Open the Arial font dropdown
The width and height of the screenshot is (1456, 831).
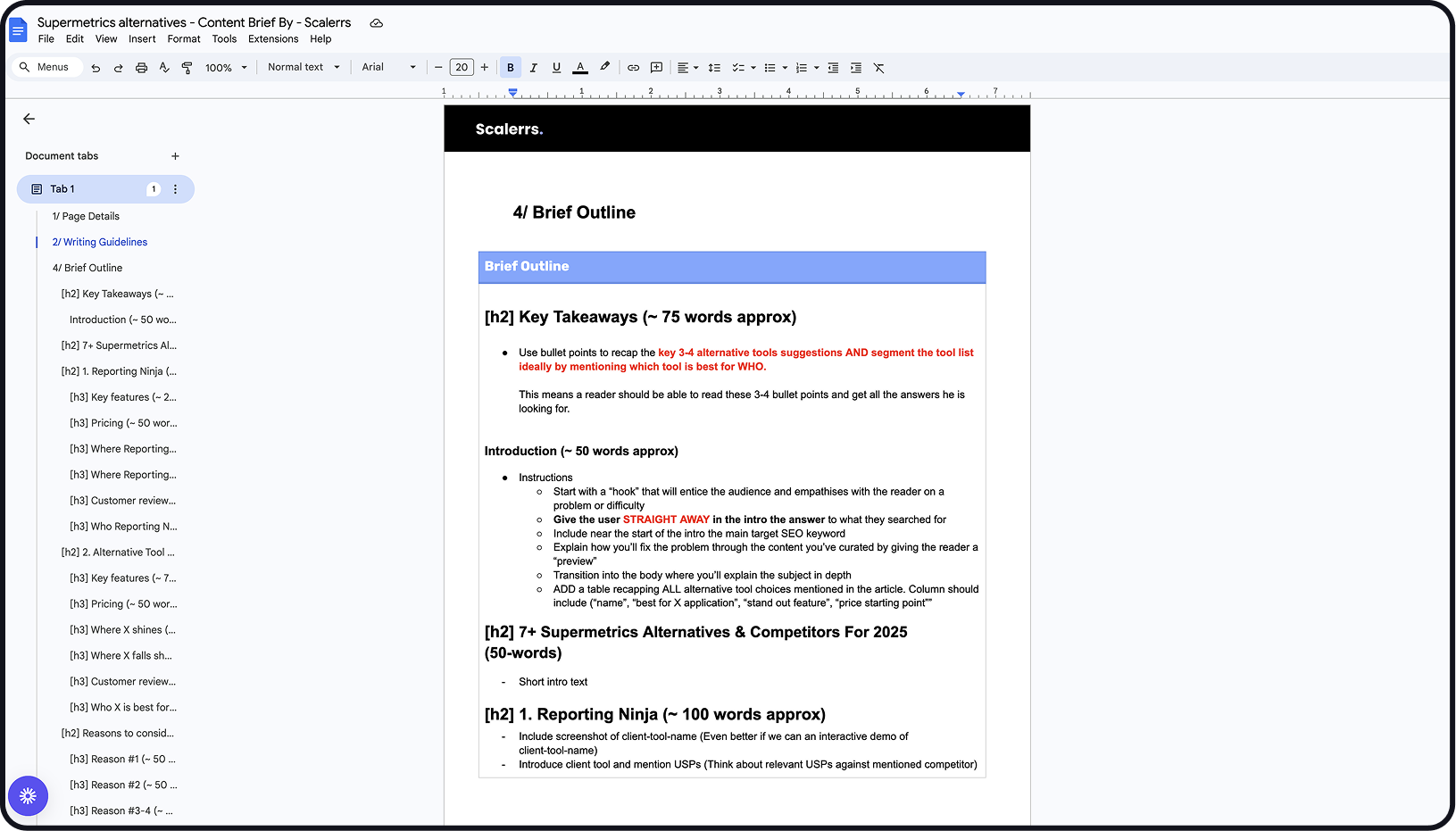pyautogui.click(x=389, y=68)
